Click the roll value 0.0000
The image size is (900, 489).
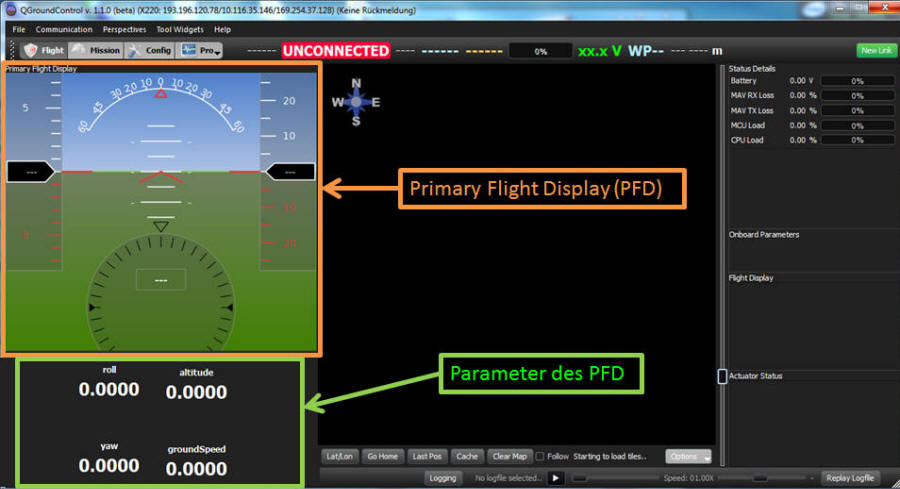pyautogui.click(x=109, y=389)
